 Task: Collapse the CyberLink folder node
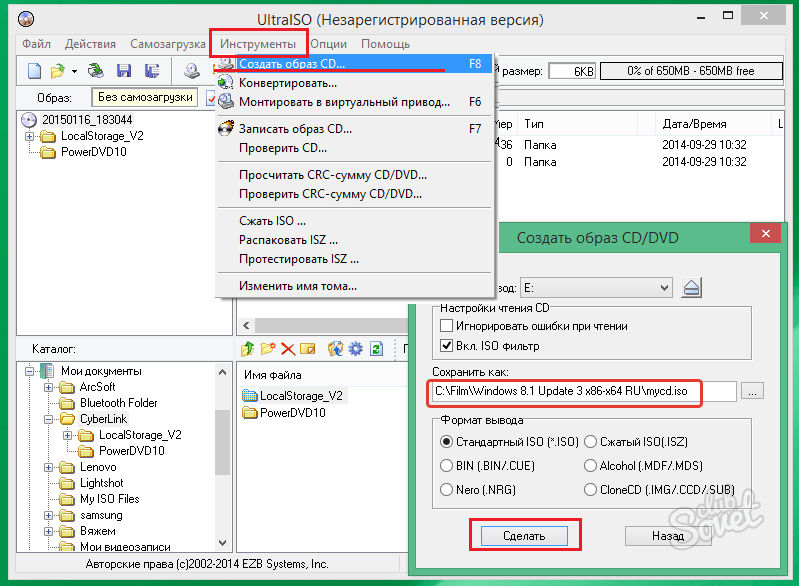tap(48, 419)
